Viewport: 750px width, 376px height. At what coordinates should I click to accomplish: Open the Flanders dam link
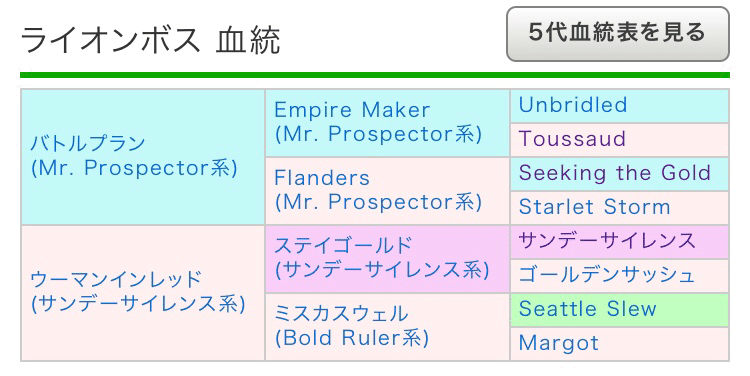tap(322, 178)
